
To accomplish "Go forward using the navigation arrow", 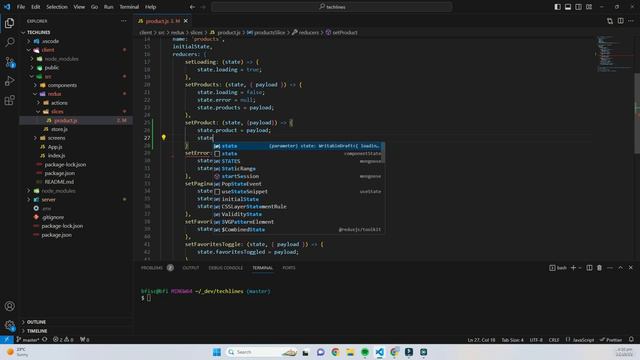I will [203, 7].
